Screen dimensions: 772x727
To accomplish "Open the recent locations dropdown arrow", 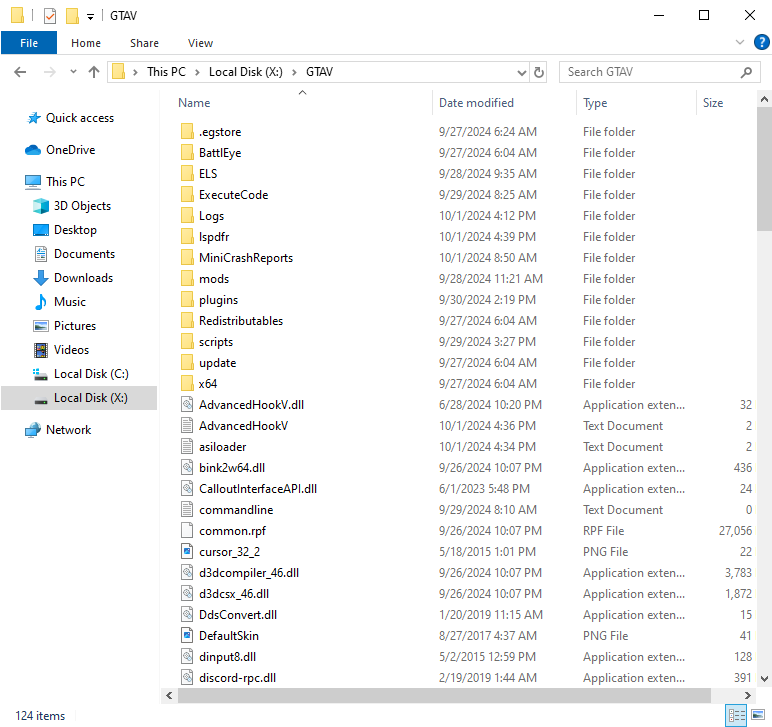I will (x=73, y=72).
